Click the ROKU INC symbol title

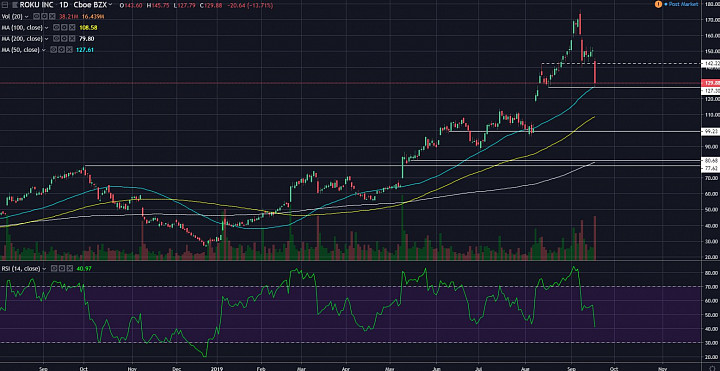[36, 5]
